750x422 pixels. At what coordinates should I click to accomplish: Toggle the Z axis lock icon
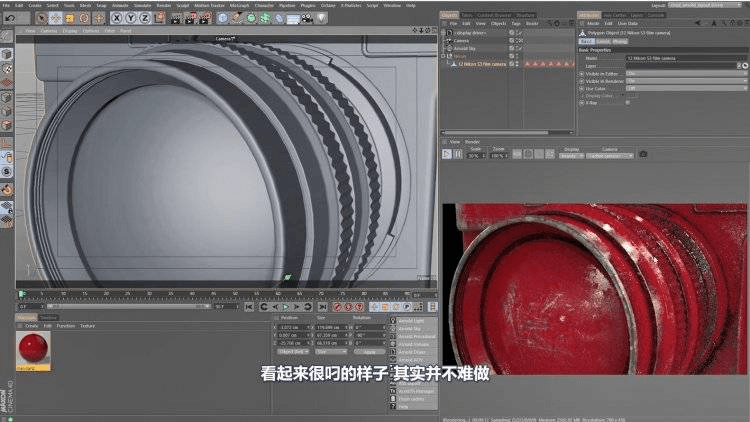tap(145, 18)
